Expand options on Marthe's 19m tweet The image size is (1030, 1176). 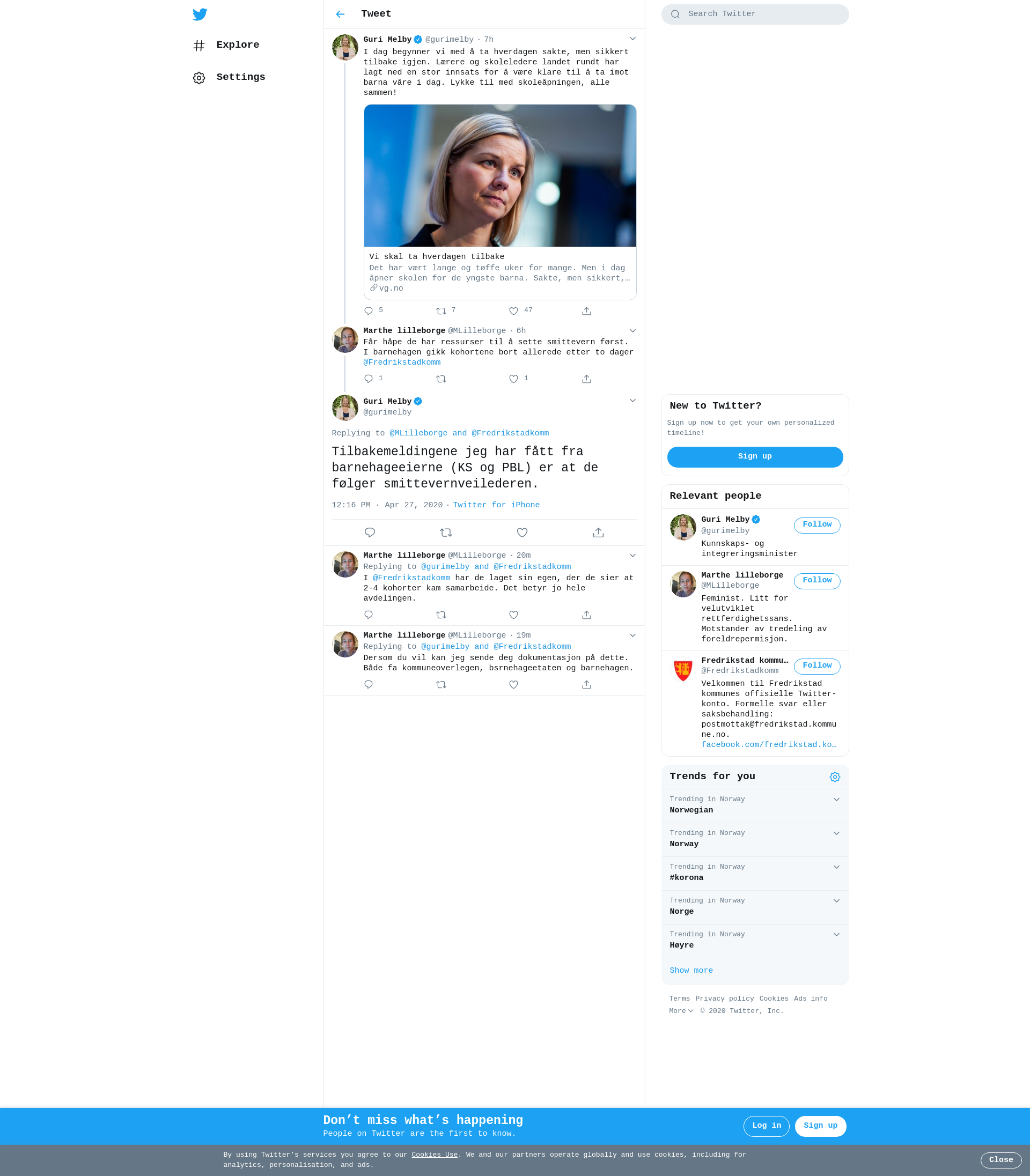coord(632,635)
